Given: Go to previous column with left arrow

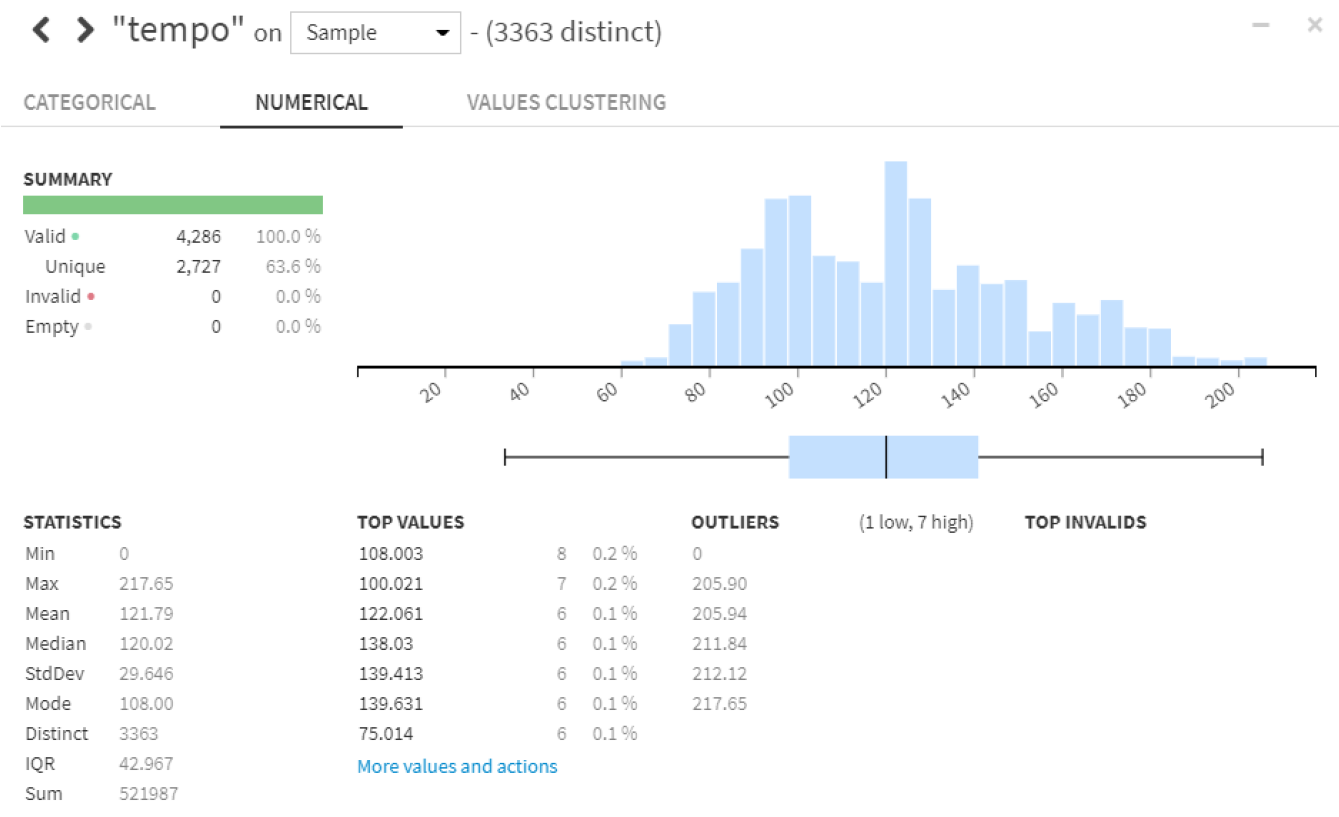Looking at the screenshot, I should pos(40,31).
